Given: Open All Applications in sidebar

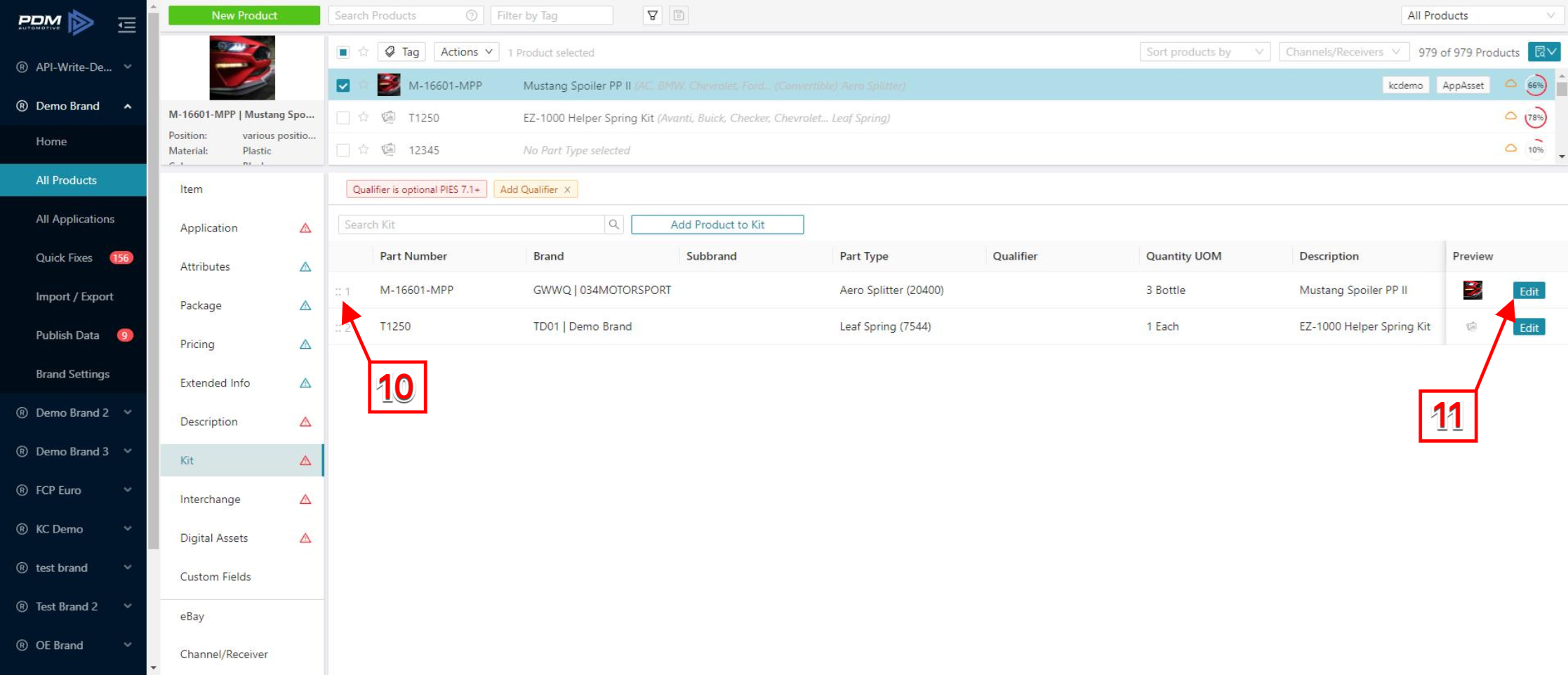Looking at the screenshot, I should (75, 219).
